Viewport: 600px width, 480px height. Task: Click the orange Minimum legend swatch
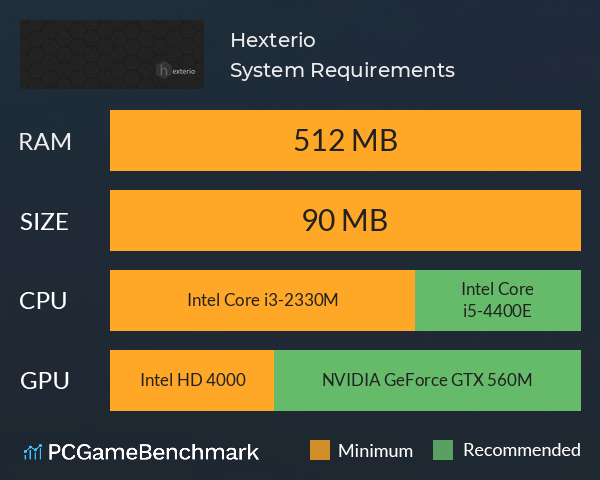pos(320,450)
